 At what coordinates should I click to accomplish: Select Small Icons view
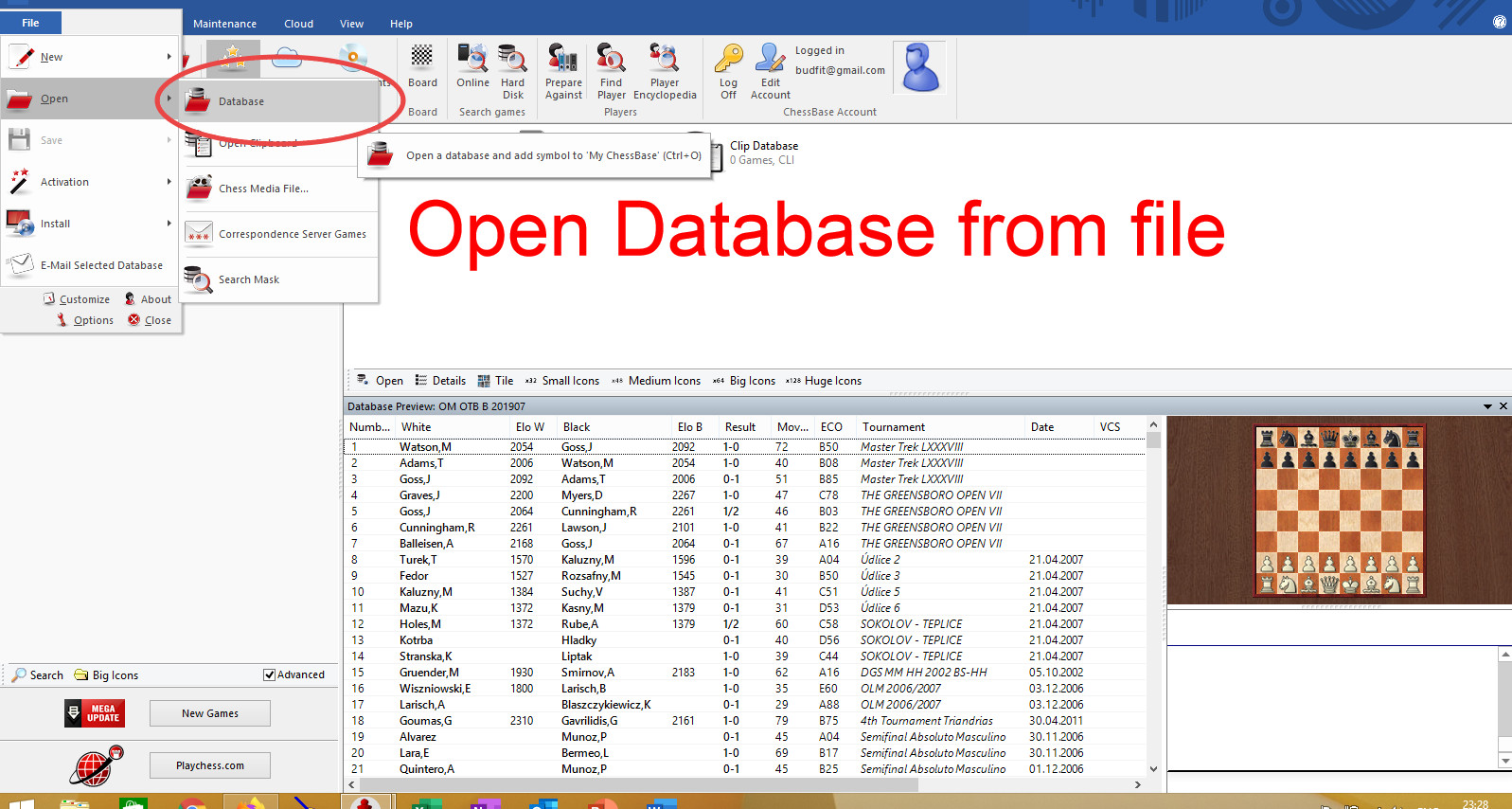pos(562,381)
